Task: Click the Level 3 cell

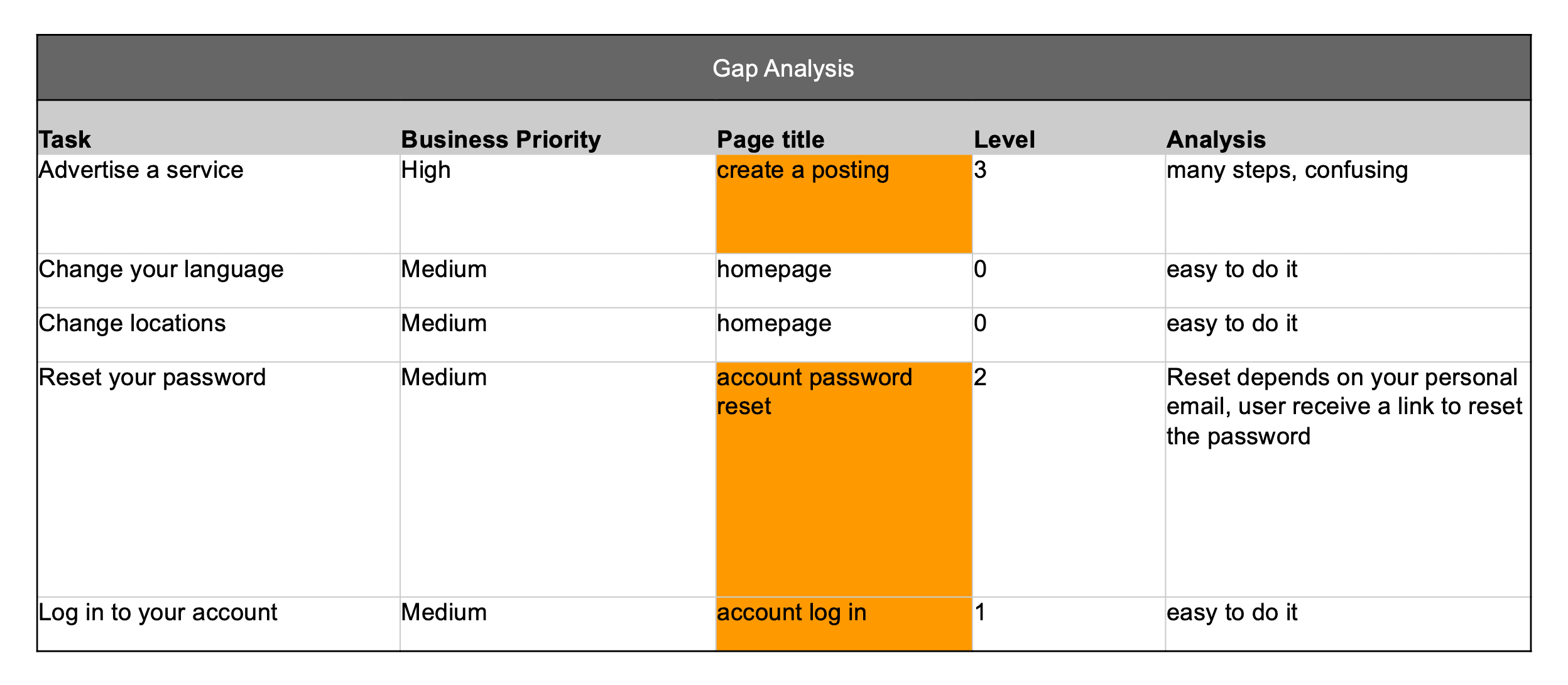Action: [x=980, y=170]
